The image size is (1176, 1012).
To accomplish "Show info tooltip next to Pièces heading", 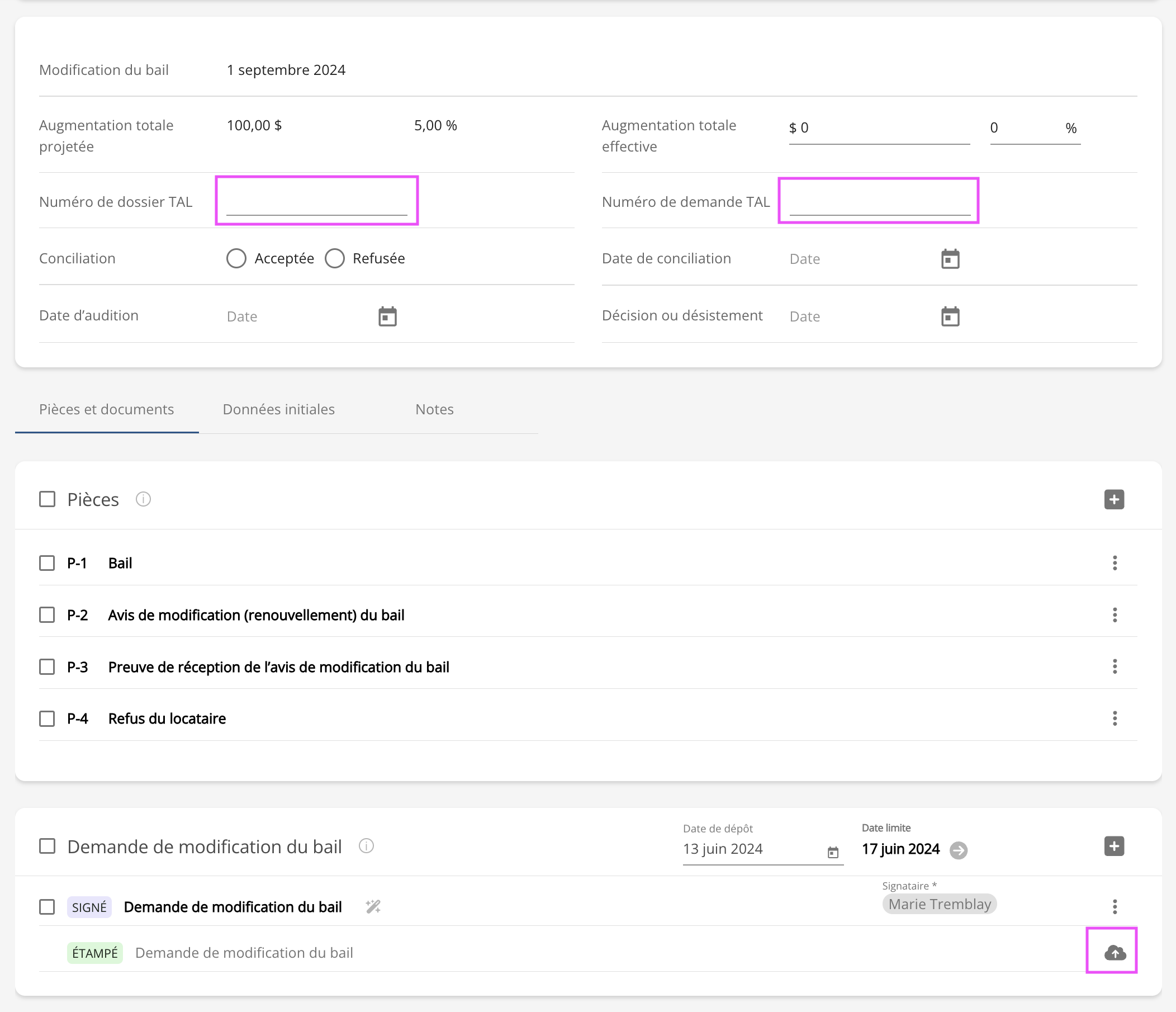I will (143, 499).
